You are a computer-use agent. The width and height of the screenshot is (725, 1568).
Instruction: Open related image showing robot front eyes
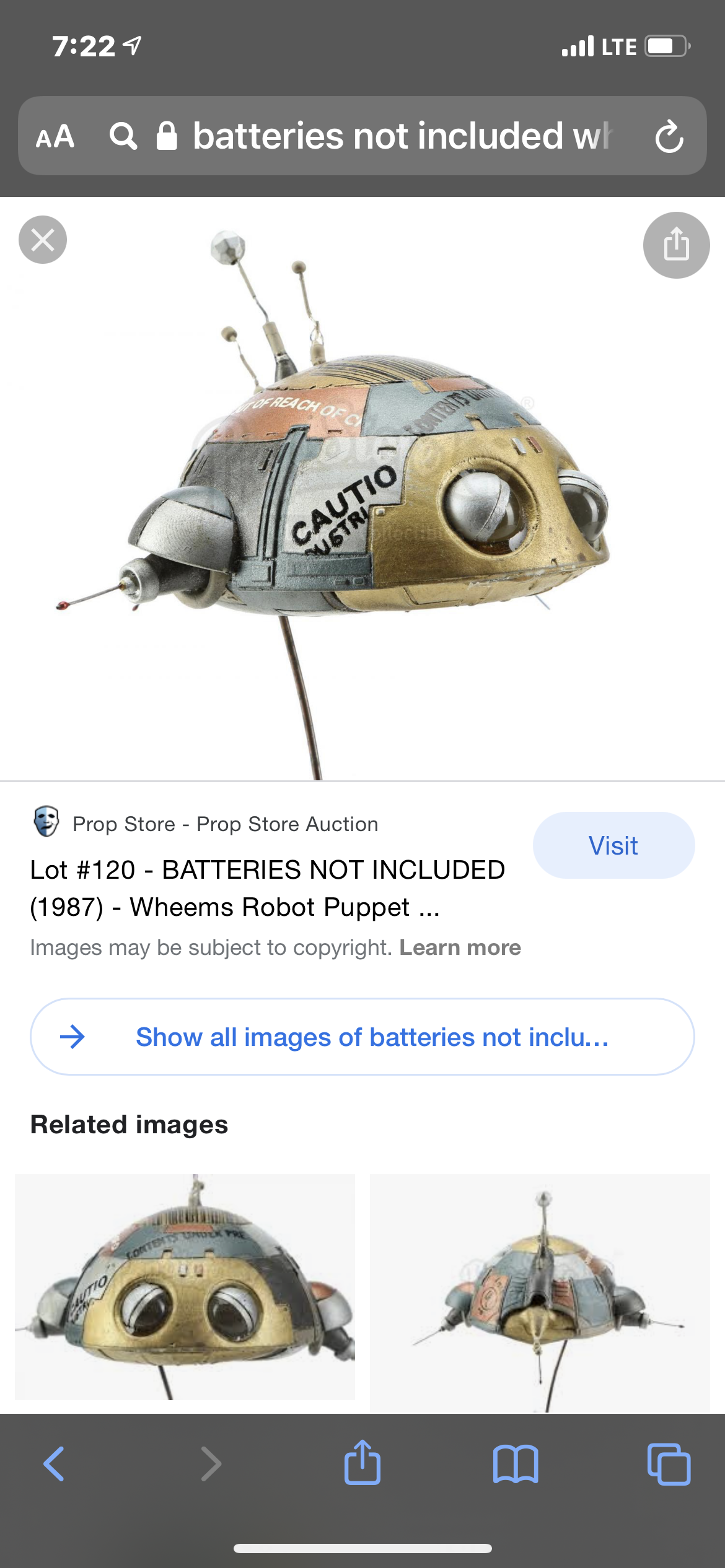click(185, 1287)
